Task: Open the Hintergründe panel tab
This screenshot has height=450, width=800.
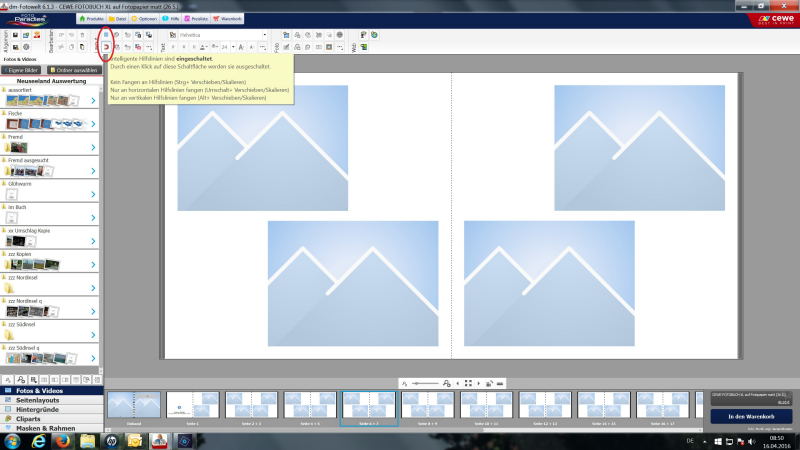Action: [52, 410]
